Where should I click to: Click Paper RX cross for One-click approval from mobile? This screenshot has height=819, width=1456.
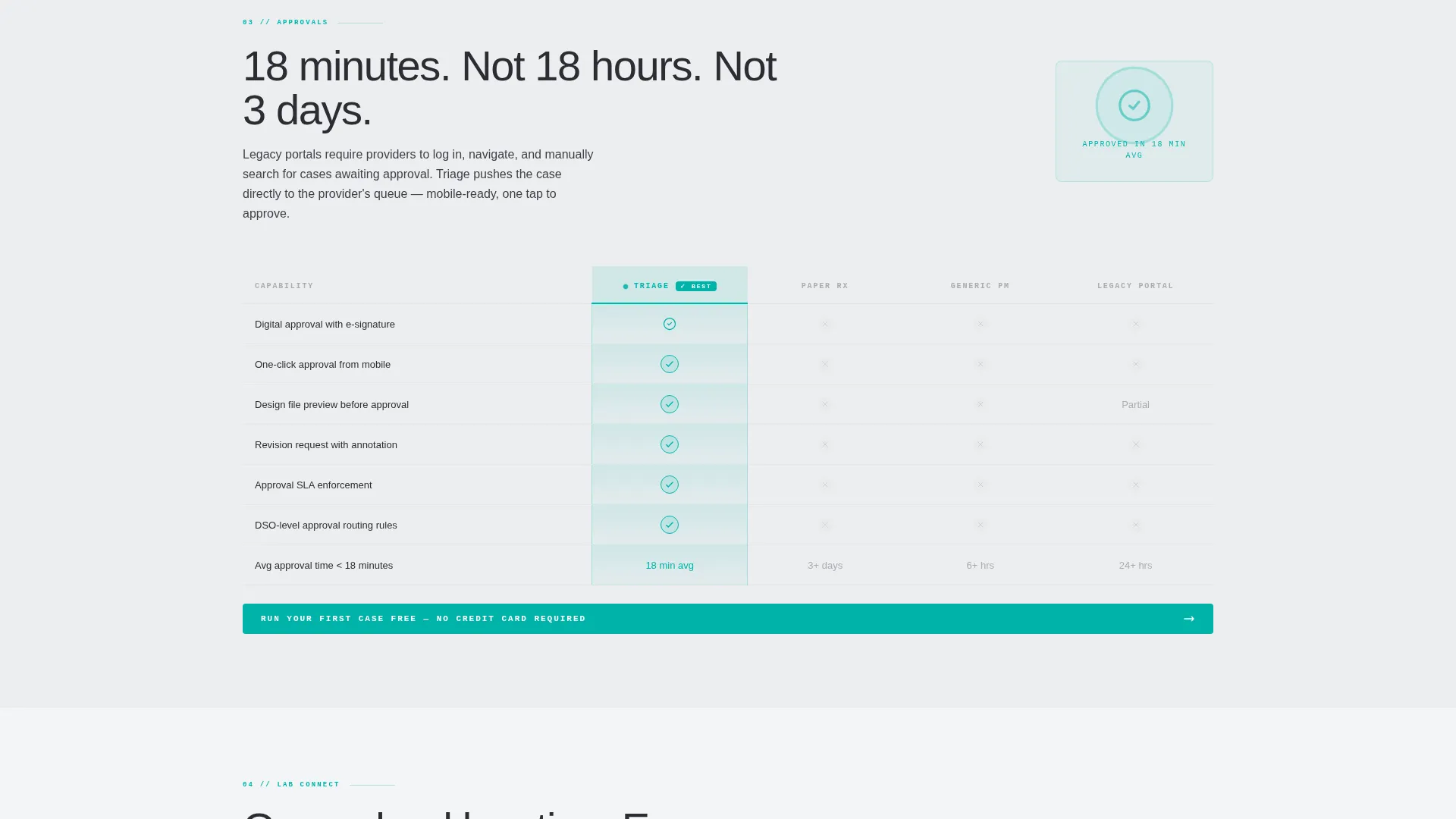pos(825,364)
